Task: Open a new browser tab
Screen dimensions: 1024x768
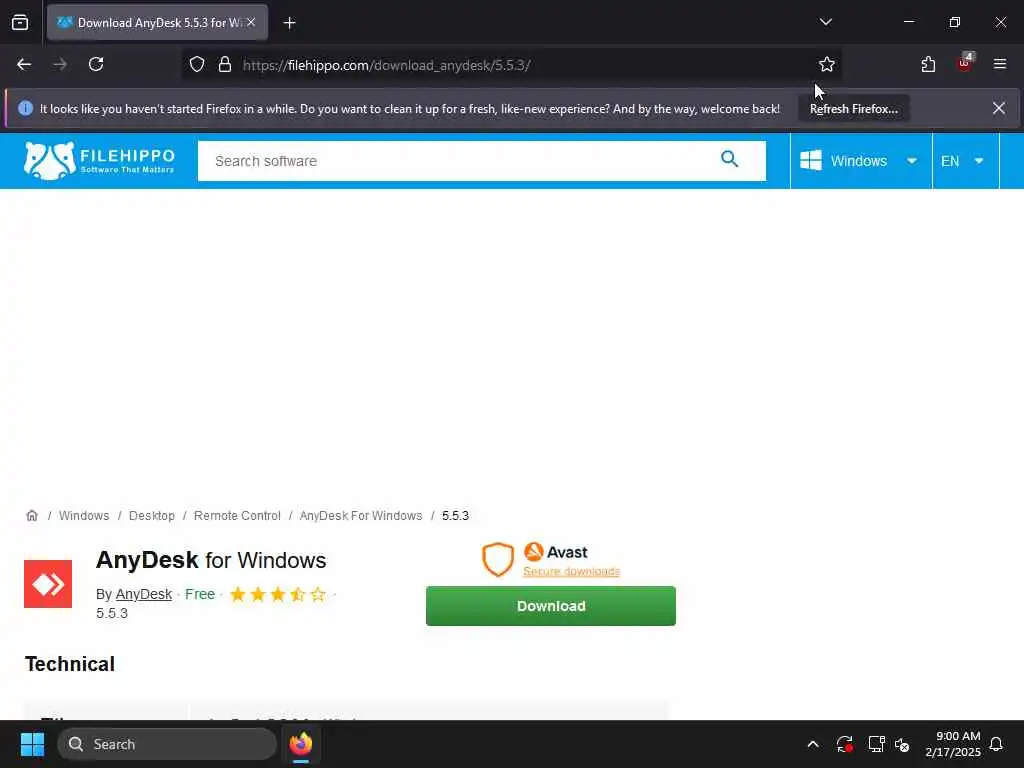Action: 289,23
